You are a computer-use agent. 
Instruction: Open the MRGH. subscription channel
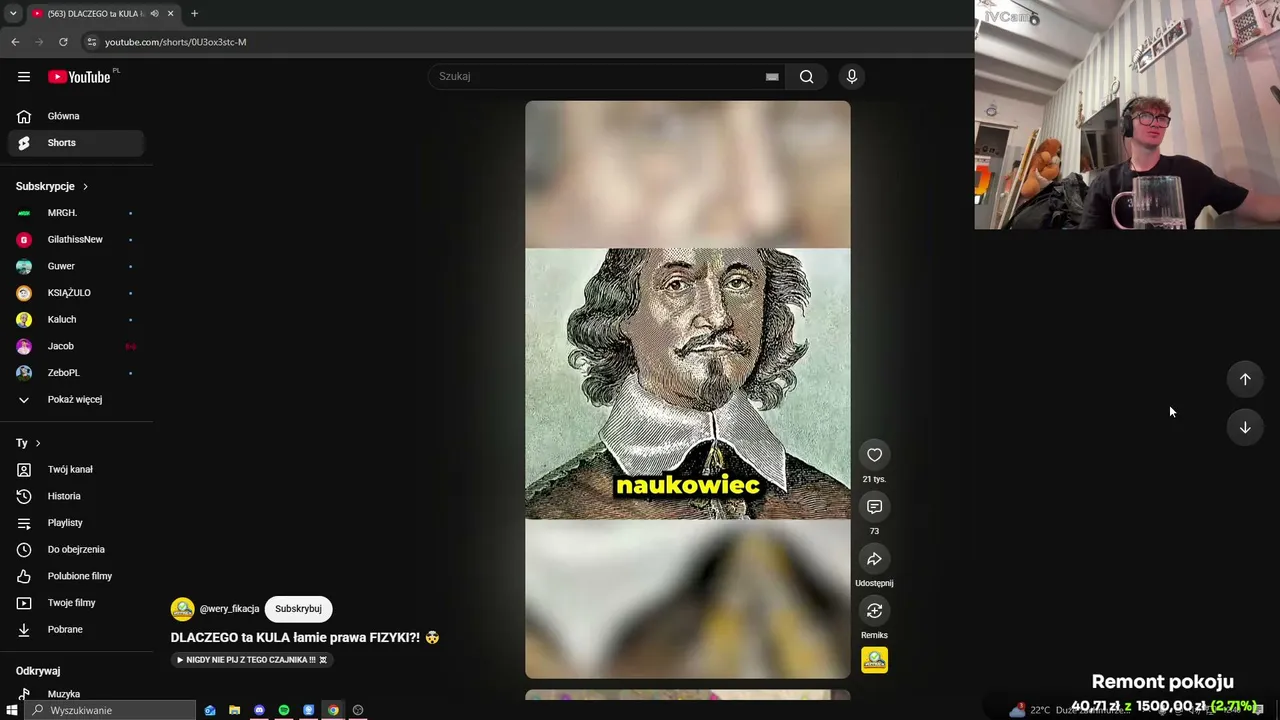[x=76, y=213]
